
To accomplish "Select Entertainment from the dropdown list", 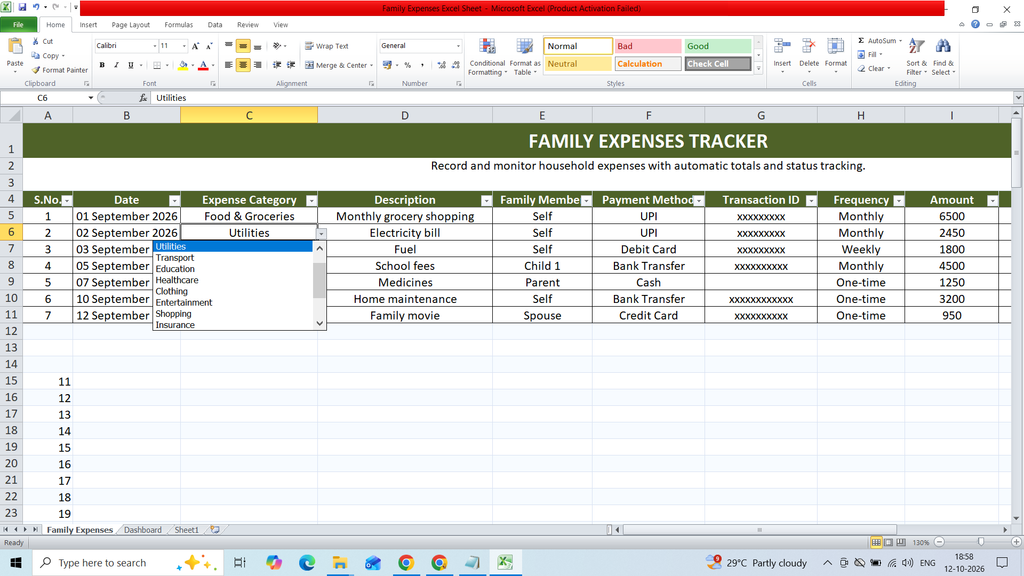I will (184, 302).
